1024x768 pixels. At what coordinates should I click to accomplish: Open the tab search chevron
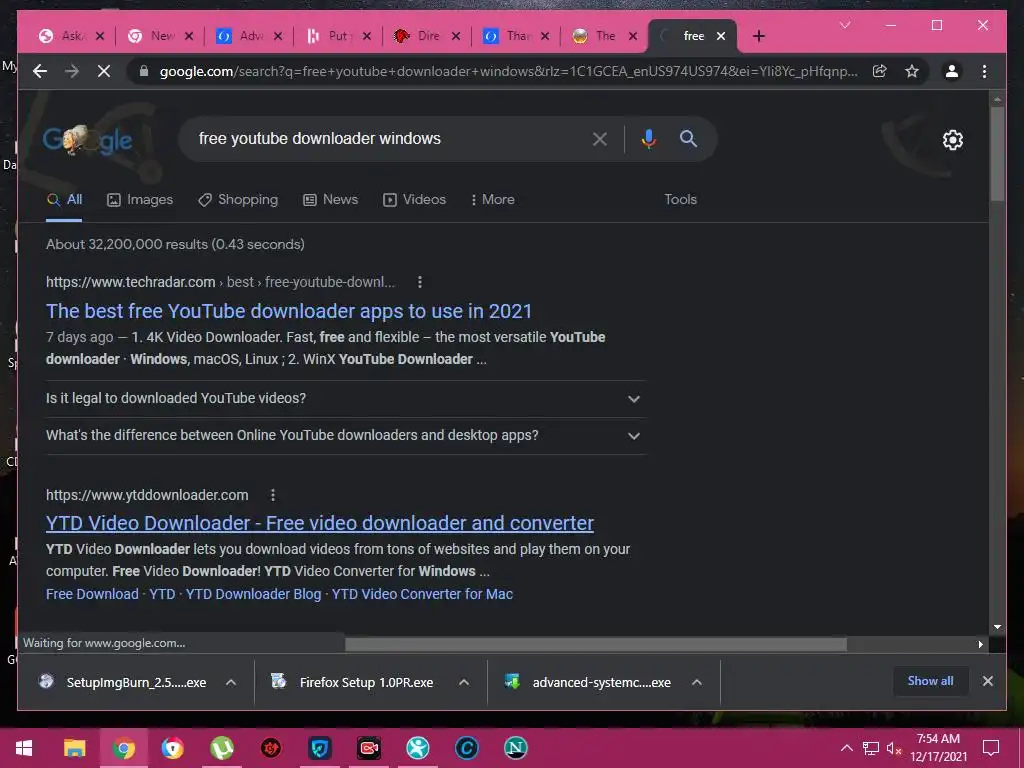point(845,25)
